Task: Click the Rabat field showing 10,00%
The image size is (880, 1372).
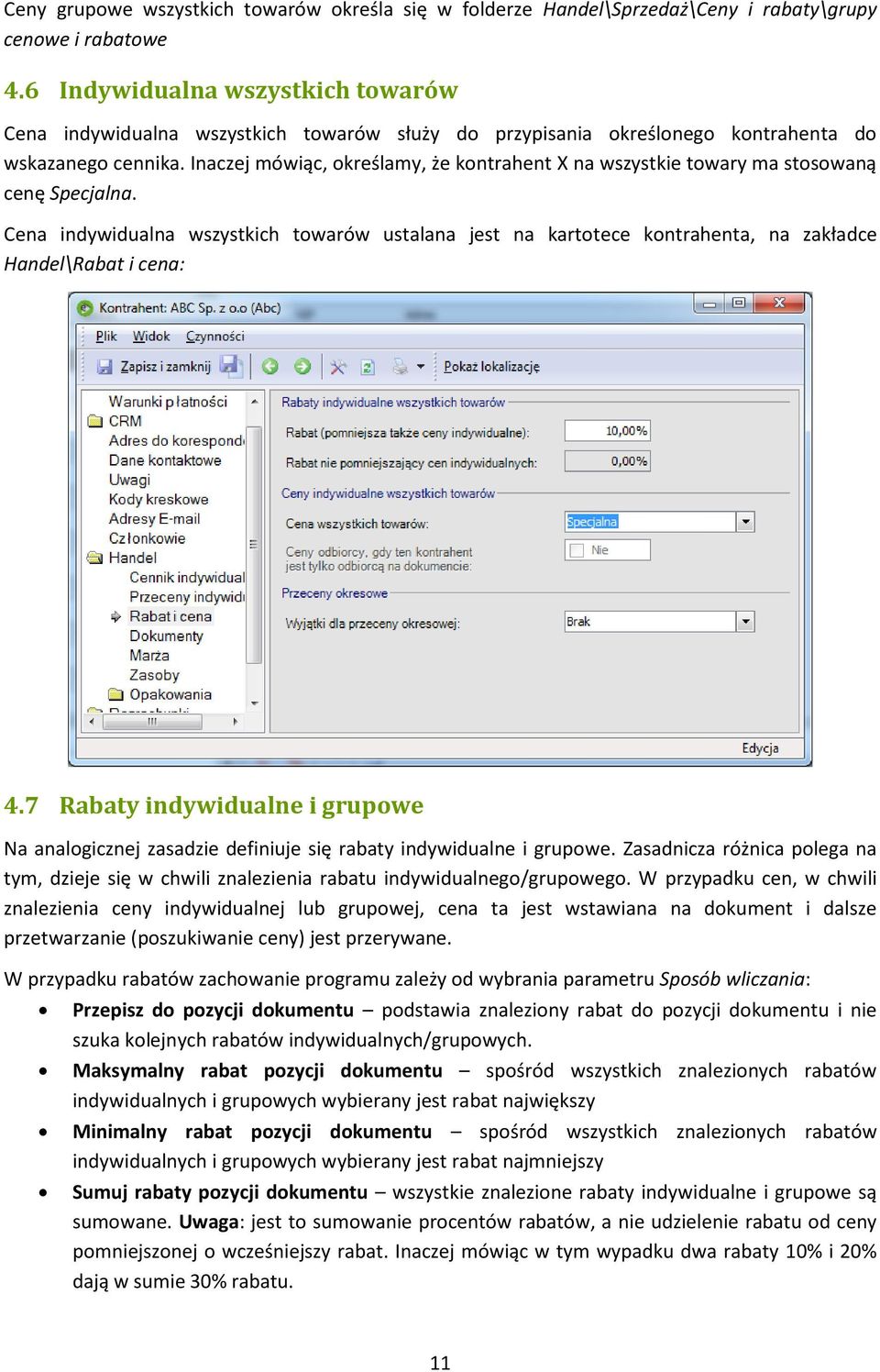Action: [x=607, y=431]
